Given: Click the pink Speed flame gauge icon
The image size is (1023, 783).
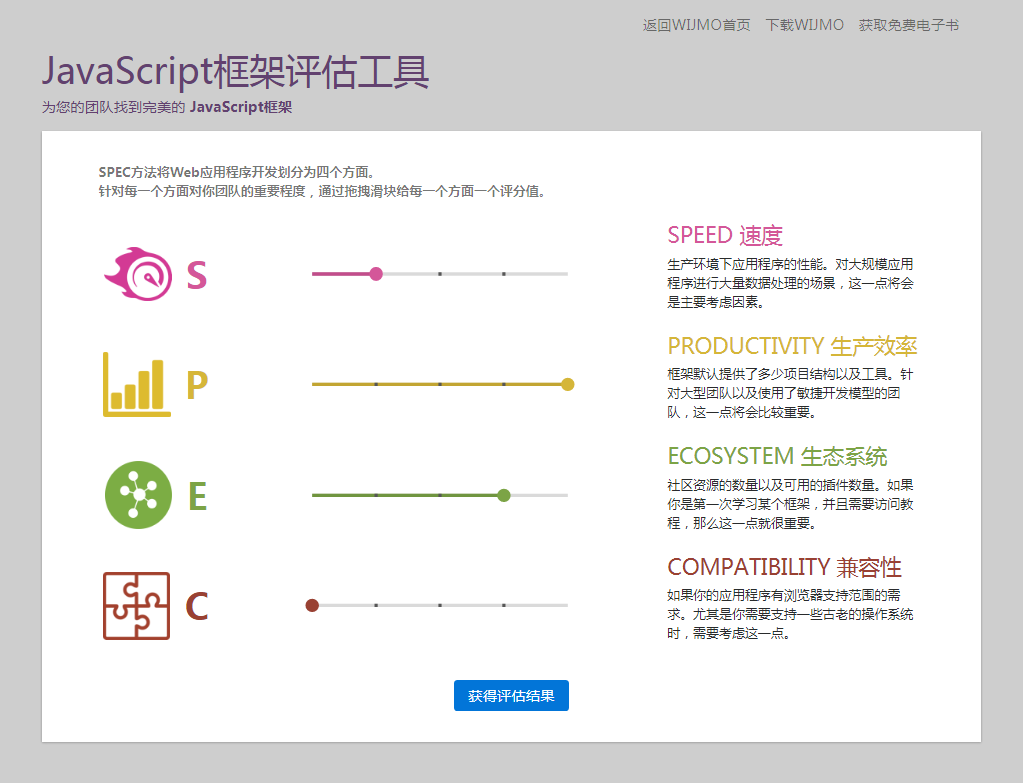Looking at the screenshot, I should pos(138,273).
